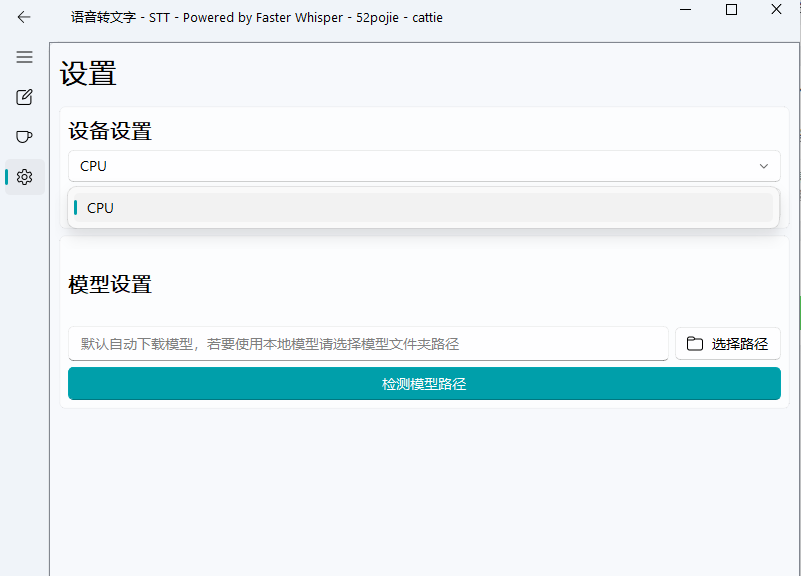Click the window title bar text

pos(256,17)
